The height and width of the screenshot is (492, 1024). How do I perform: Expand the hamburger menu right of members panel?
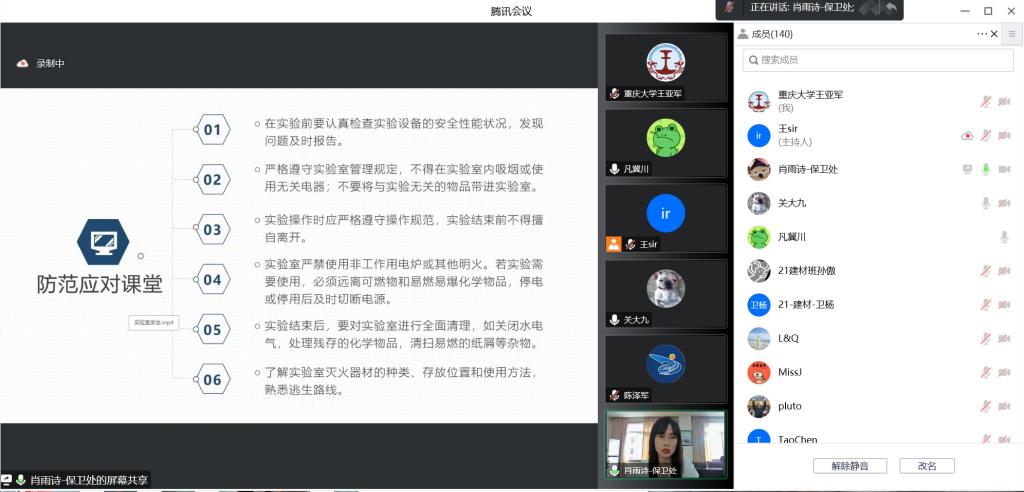pos(1012,34)
